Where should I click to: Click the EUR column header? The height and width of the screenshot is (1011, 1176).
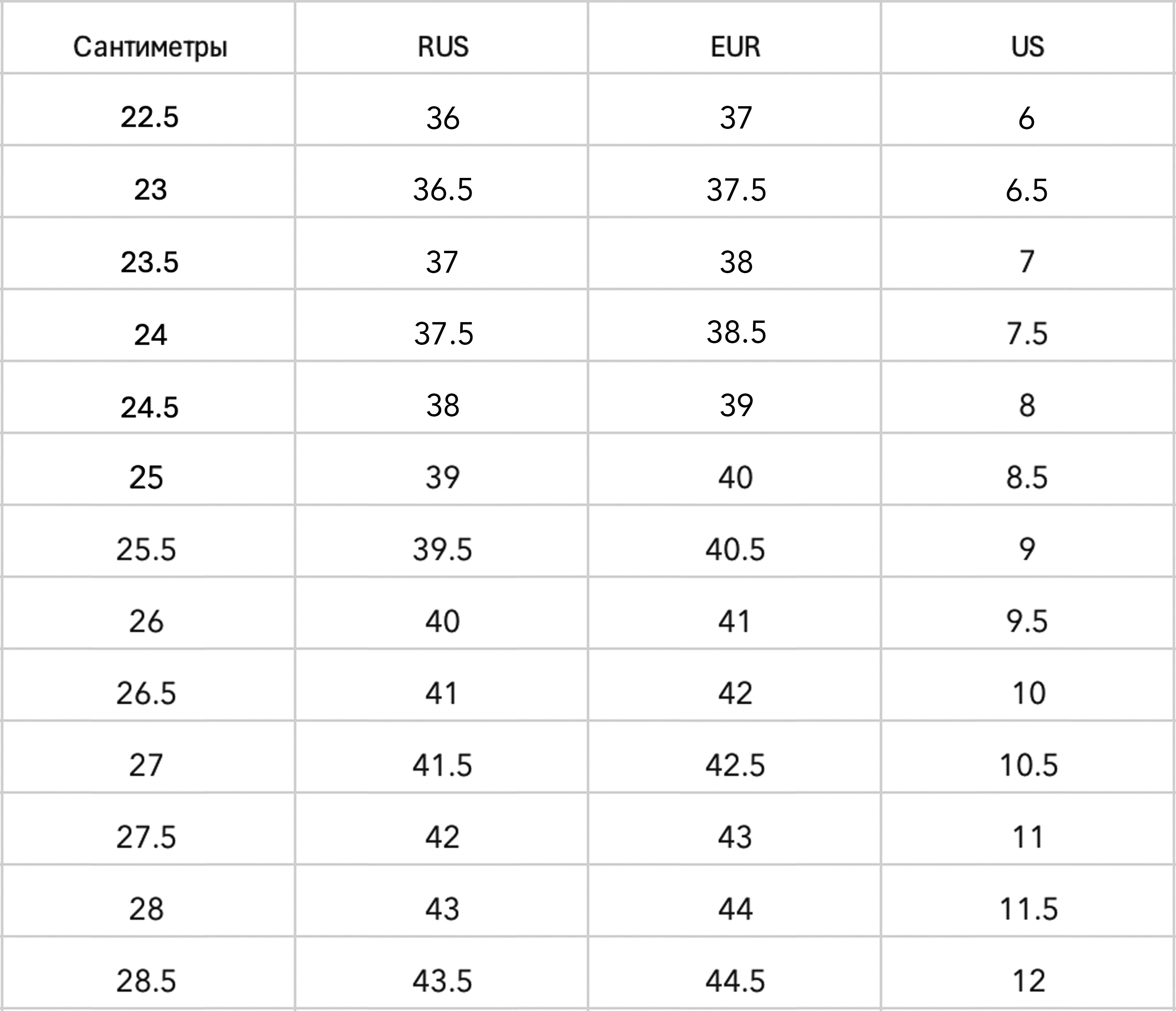735,47
